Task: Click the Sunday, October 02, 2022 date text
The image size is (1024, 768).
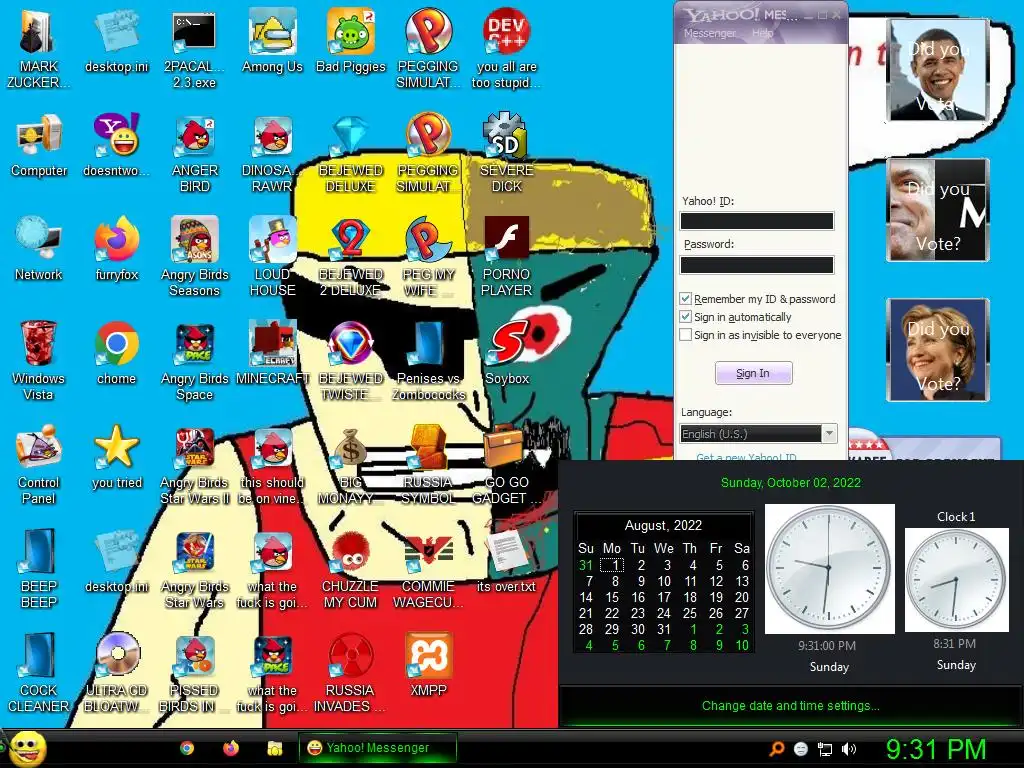Action: [790, 483]
